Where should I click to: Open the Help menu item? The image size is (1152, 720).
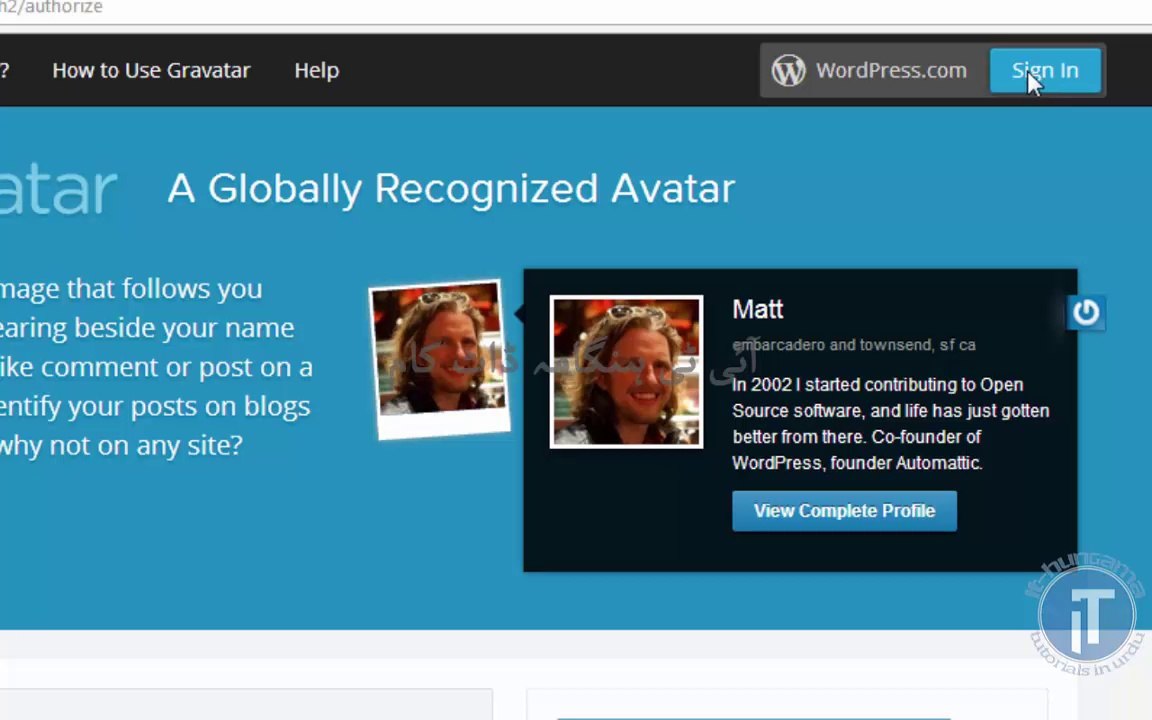coord(317,71)
